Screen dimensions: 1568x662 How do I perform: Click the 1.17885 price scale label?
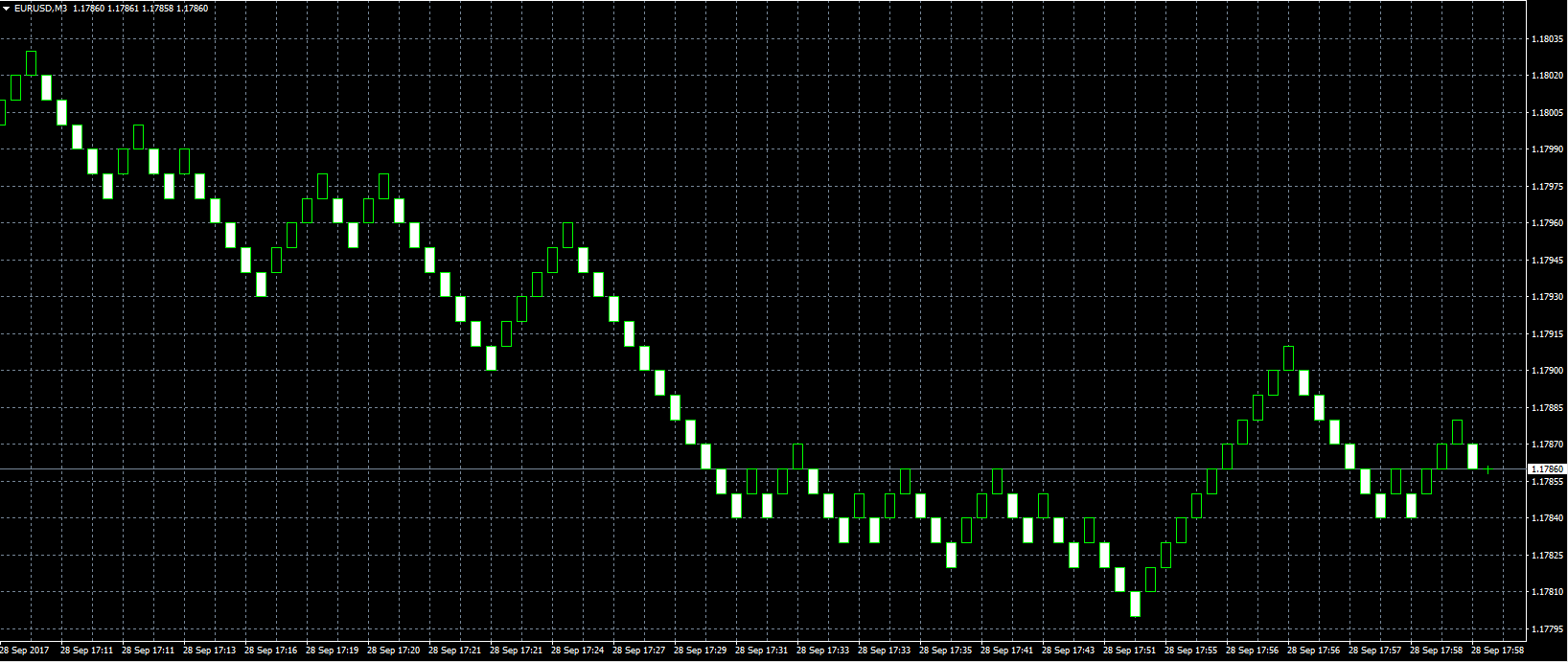(1548, 408)
